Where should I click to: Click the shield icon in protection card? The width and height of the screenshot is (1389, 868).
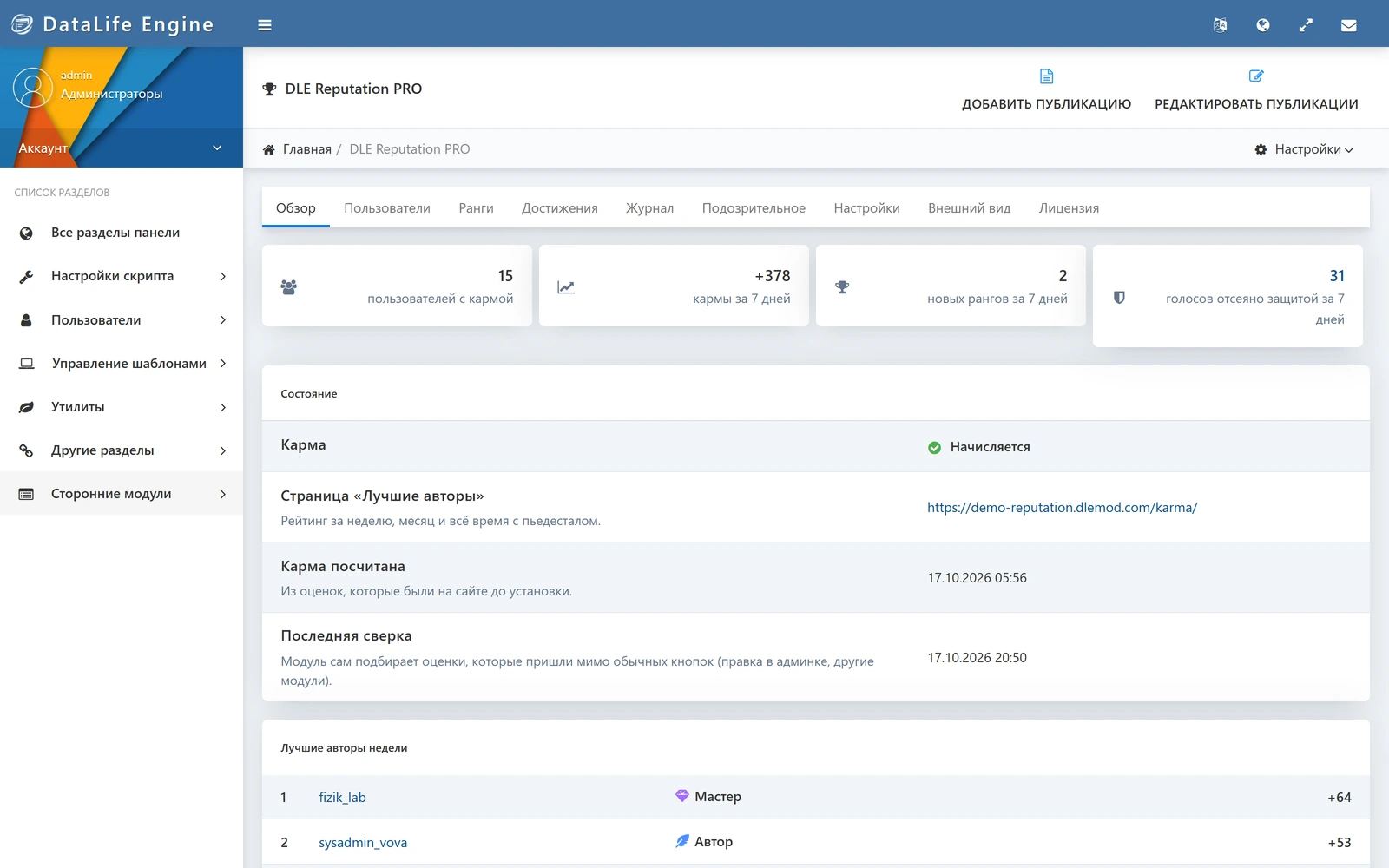pyautogui.click(x=1119, y=297)
